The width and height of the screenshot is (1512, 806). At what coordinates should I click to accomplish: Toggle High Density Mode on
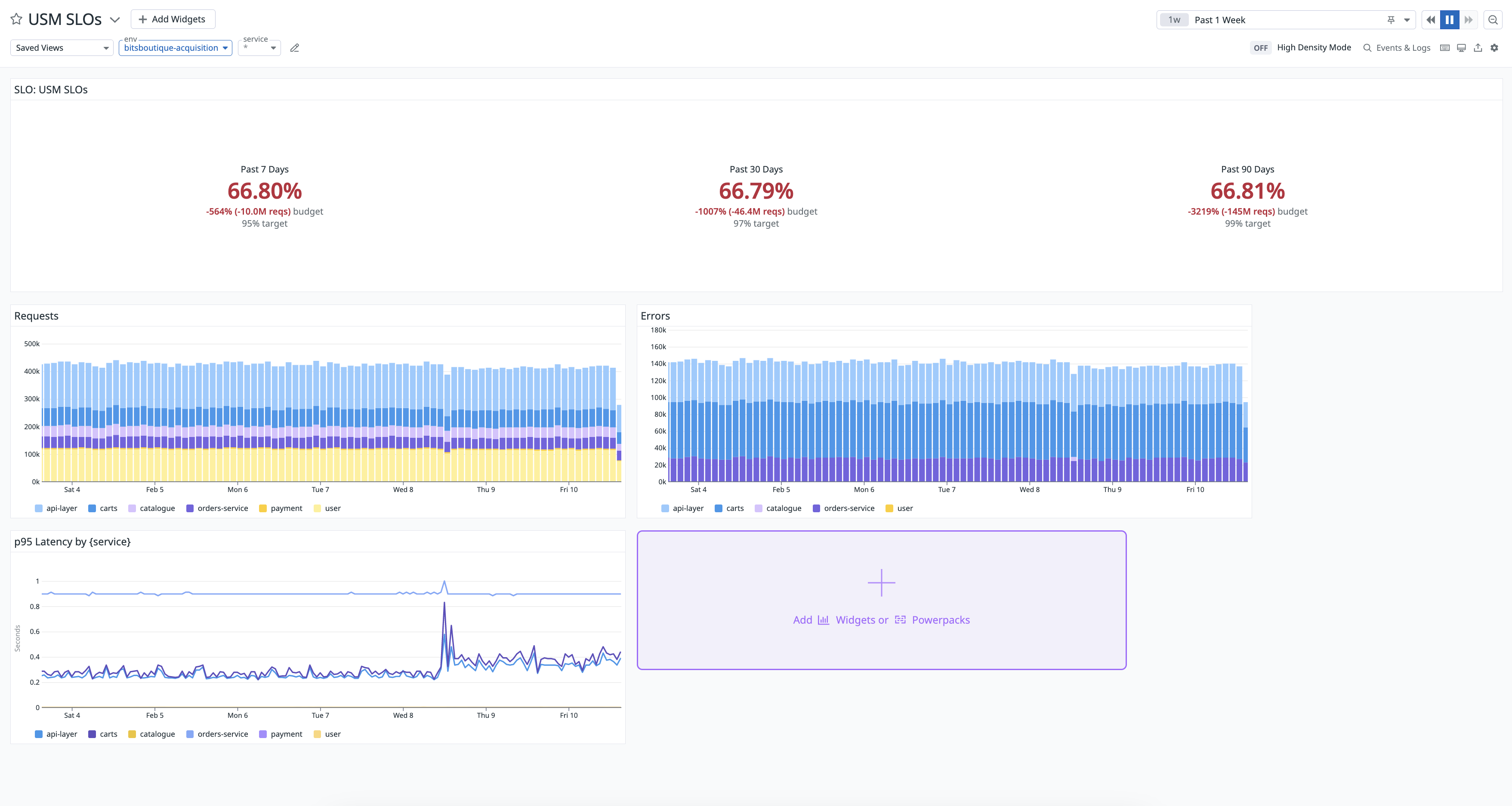click(1261, 47)
